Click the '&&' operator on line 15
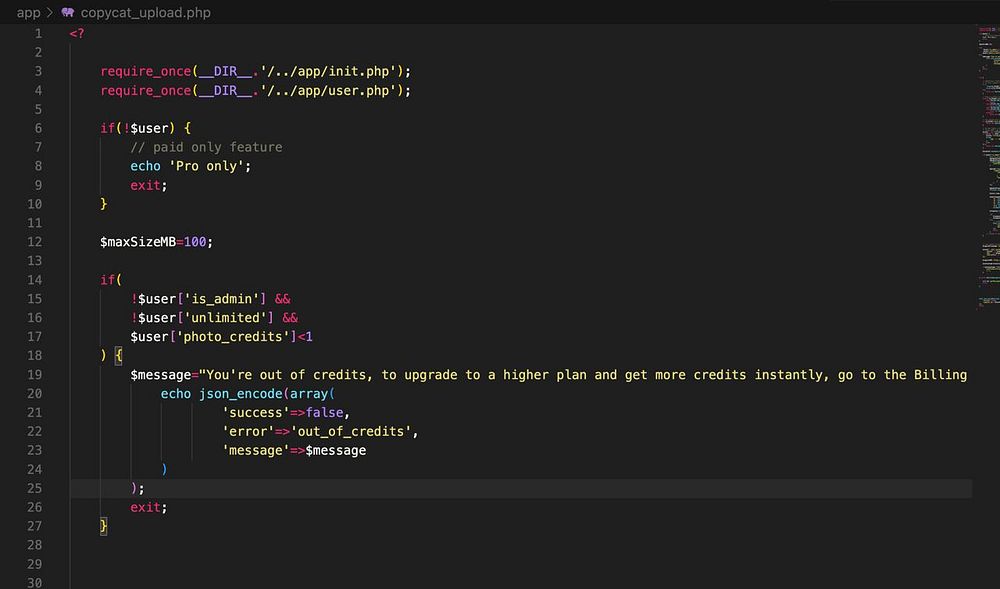1000x589 pixels. [283, 299]
